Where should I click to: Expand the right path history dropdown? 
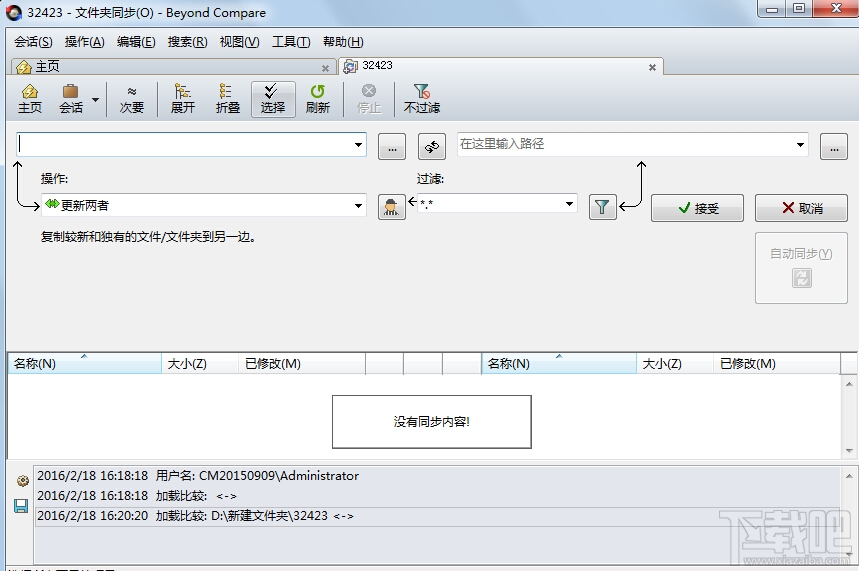click(800, 145)
